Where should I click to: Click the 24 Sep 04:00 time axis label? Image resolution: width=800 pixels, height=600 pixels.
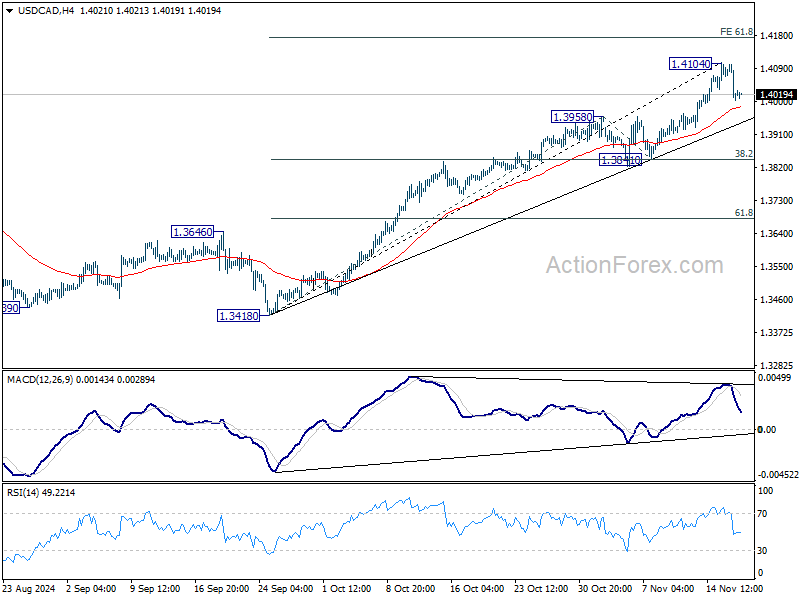pyautogui.click(x=286, y=588)
